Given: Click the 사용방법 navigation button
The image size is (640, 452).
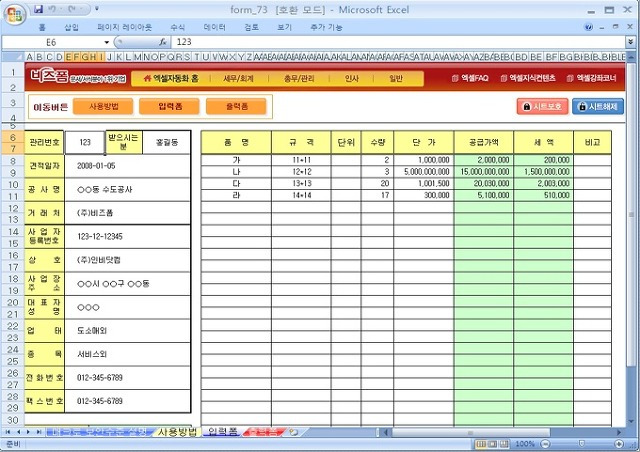Looking at the screenshot, I should (x=103, y=107).
